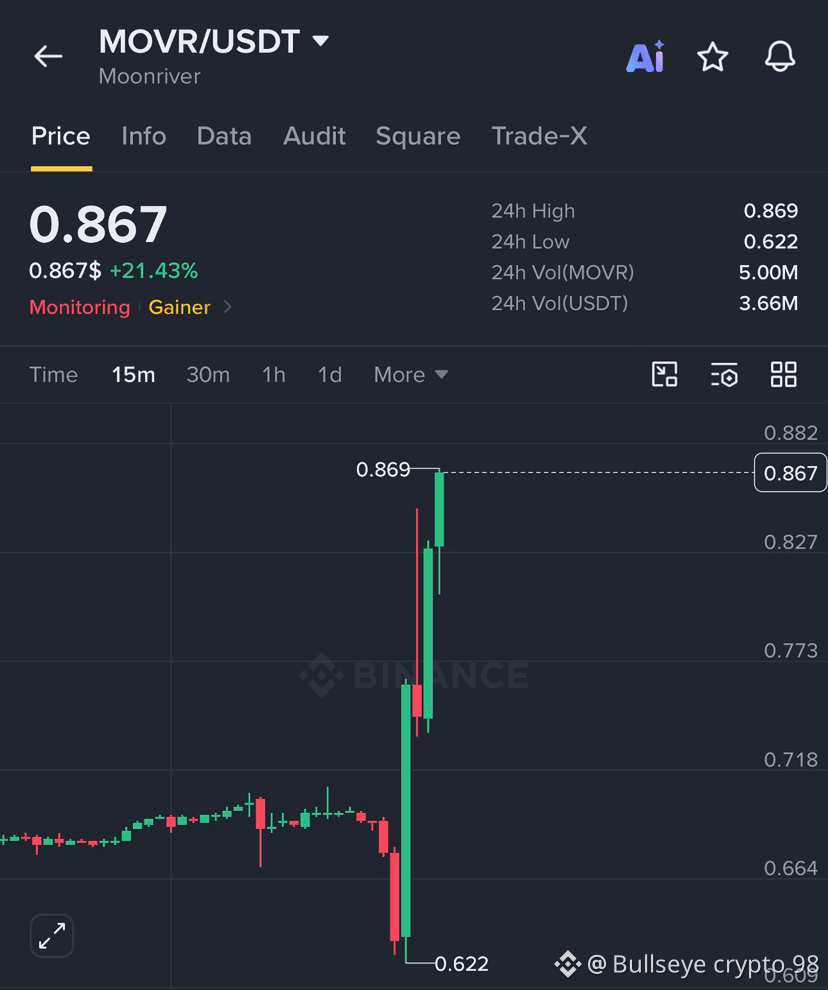This screenshot has width=828, height=990.
Task: Switch to the Price tab
Action: tap(61, 136)
